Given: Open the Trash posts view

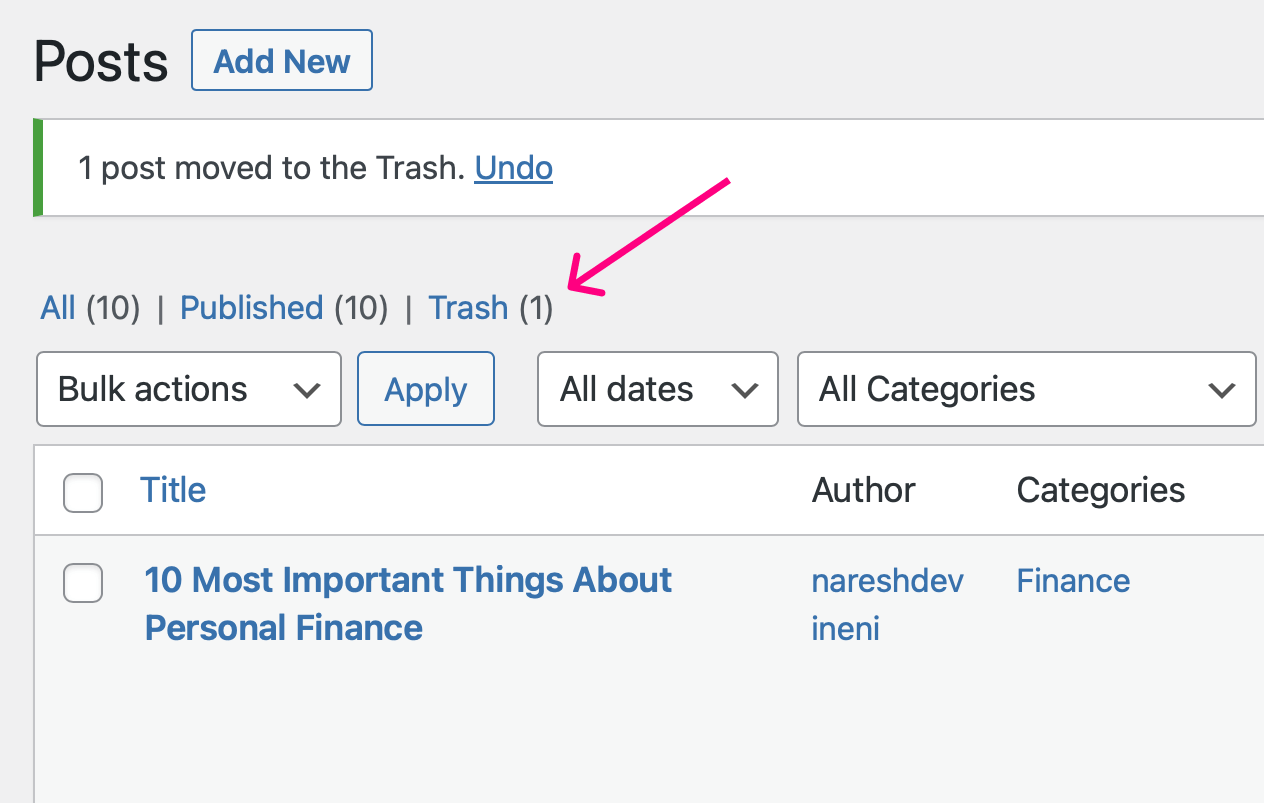Looking at the screenshot, I should coord(468,308).
